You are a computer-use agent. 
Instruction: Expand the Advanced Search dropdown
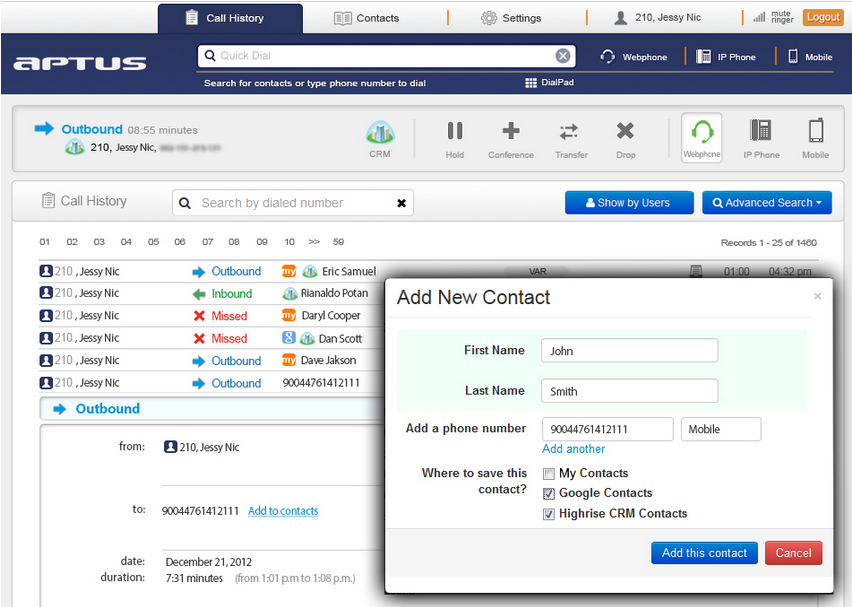click(x=767, y=203)
